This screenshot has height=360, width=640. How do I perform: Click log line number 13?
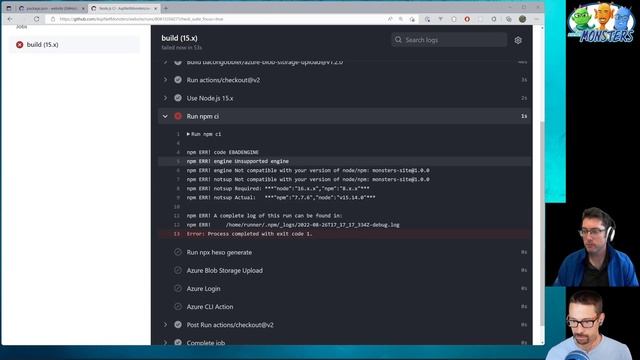176,234
